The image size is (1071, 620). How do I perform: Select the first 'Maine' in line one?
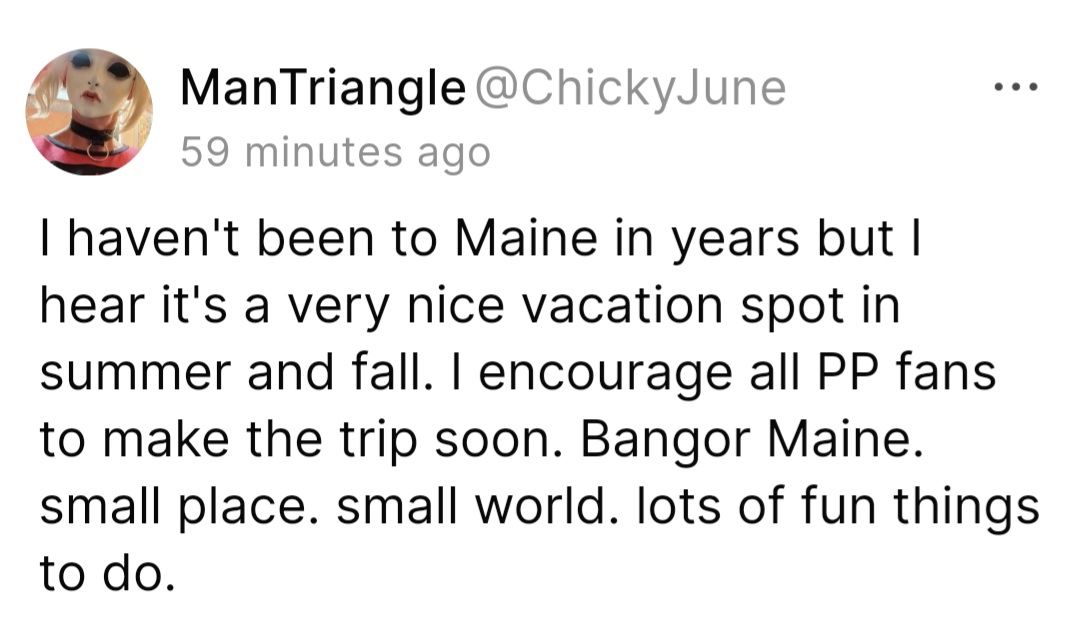tap(526, 239)
